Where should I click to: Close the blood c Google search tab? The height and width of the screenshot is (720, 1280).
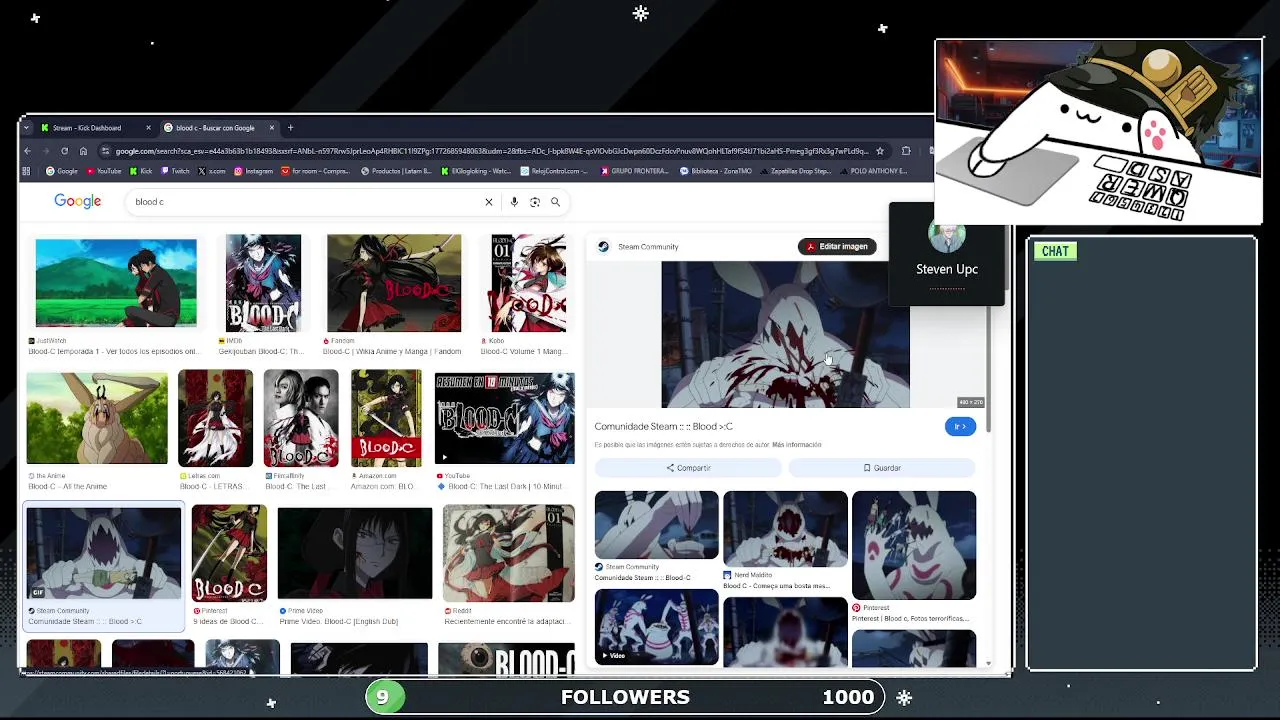[271, 128]
